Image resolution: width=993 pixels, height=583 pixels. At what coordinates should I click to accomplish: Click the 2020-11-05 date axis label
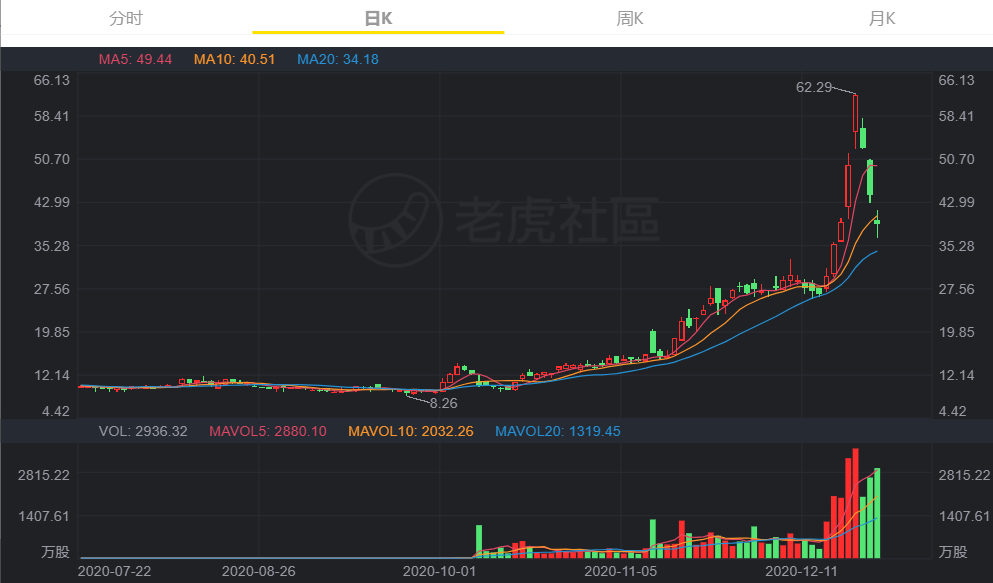pyautogui.click(x=621, y=571)
